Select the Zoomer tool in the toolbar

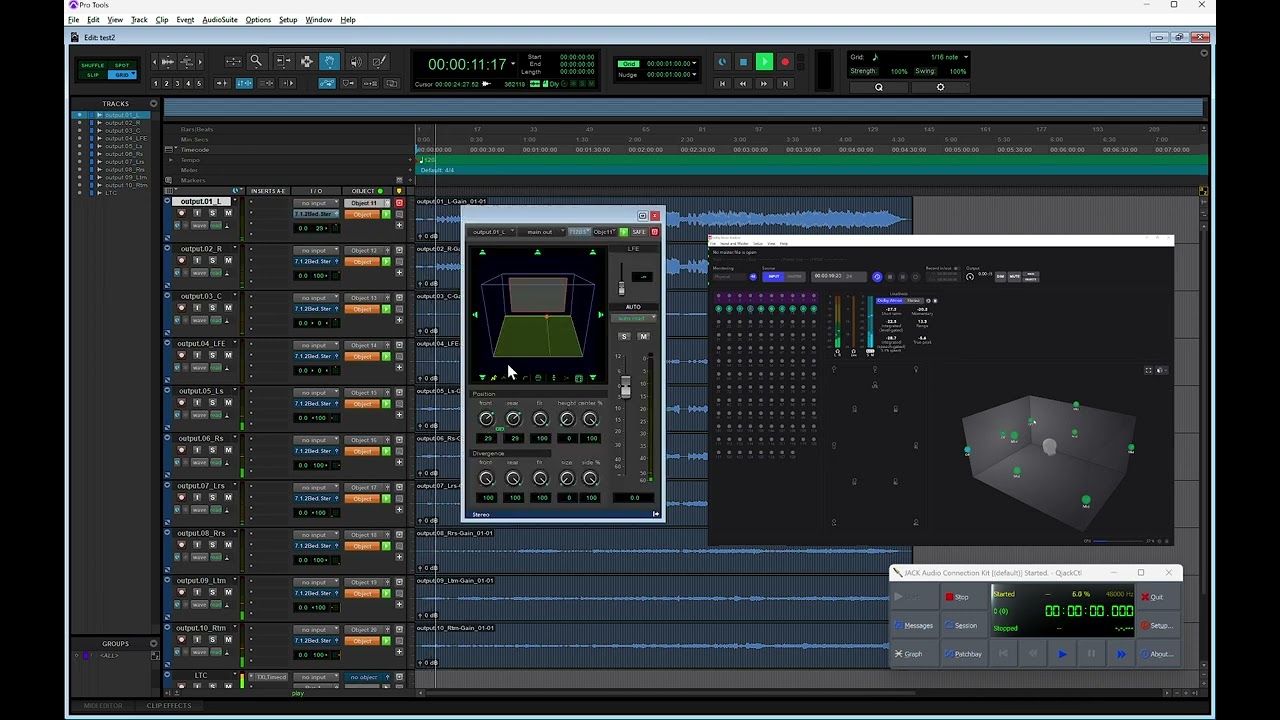click(x=256, y=62)
